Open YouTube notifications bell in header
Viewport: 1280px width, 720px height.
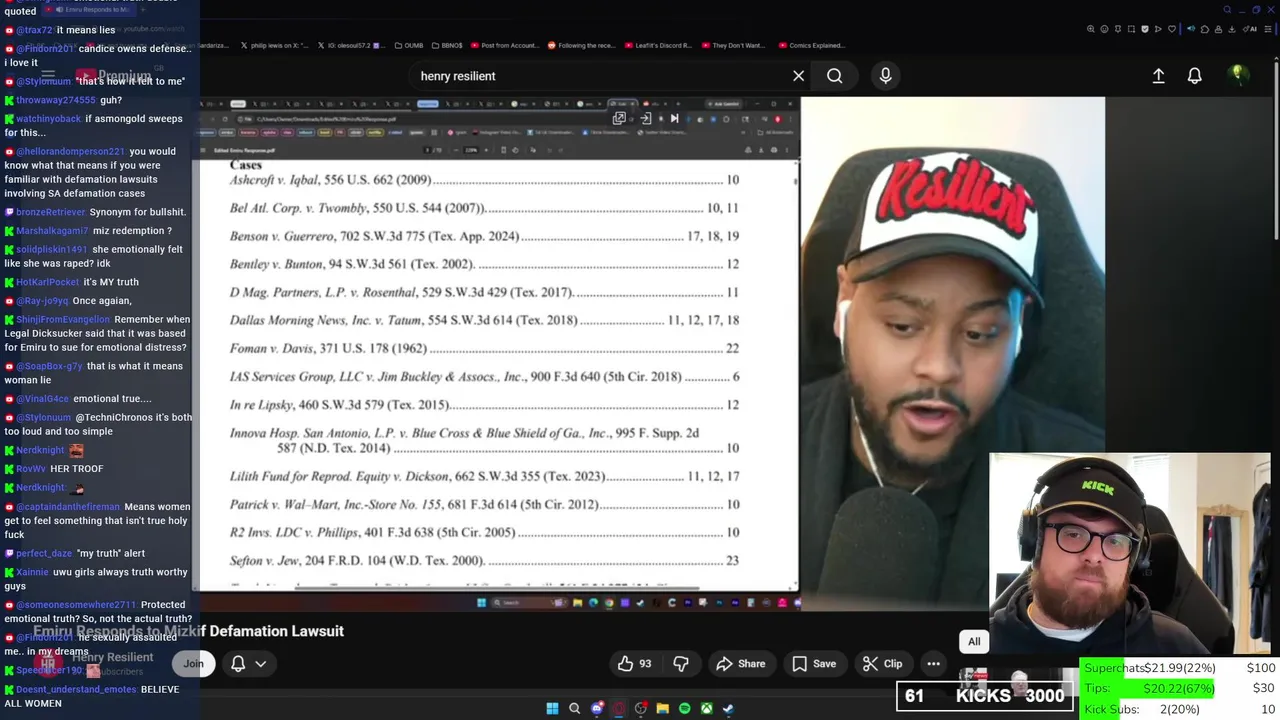[x=1194, y=76]
